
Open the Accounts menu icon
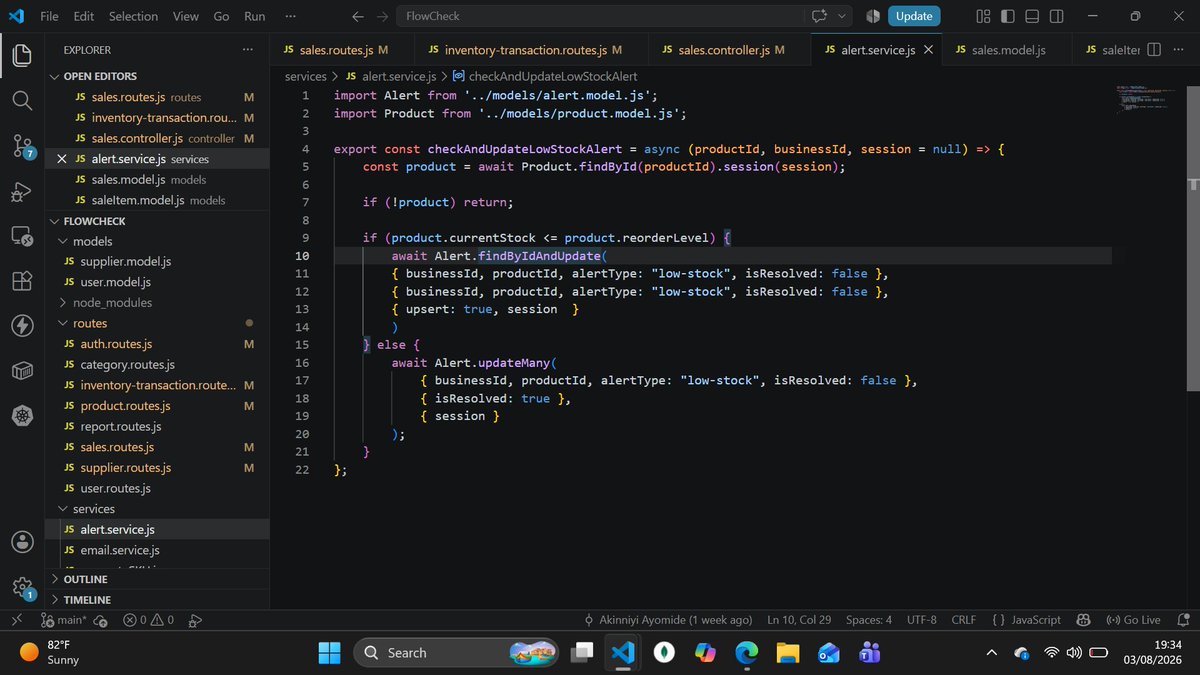[x=22, y=542]
